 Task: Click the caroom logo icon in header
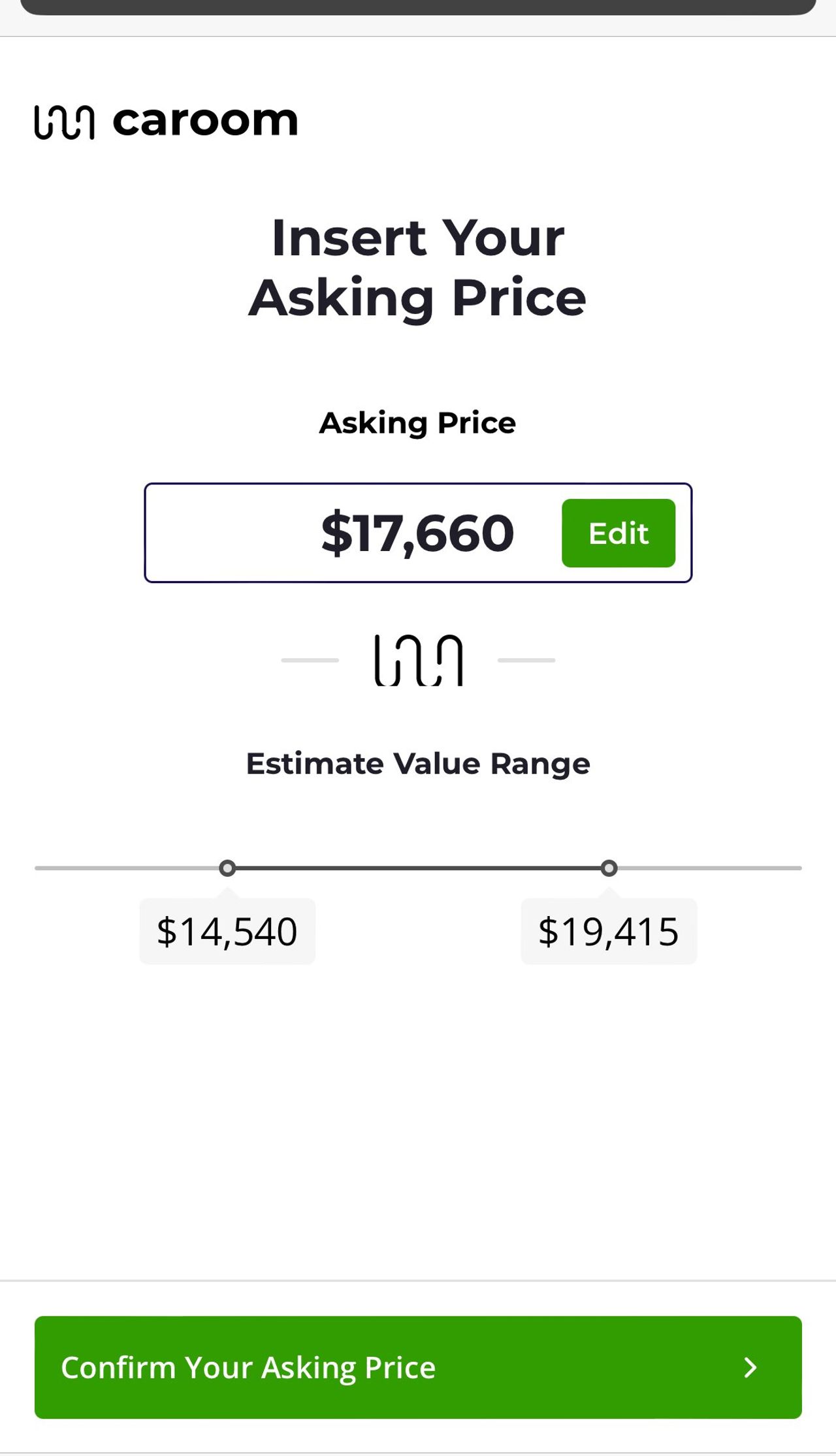[x=64, y=122]
